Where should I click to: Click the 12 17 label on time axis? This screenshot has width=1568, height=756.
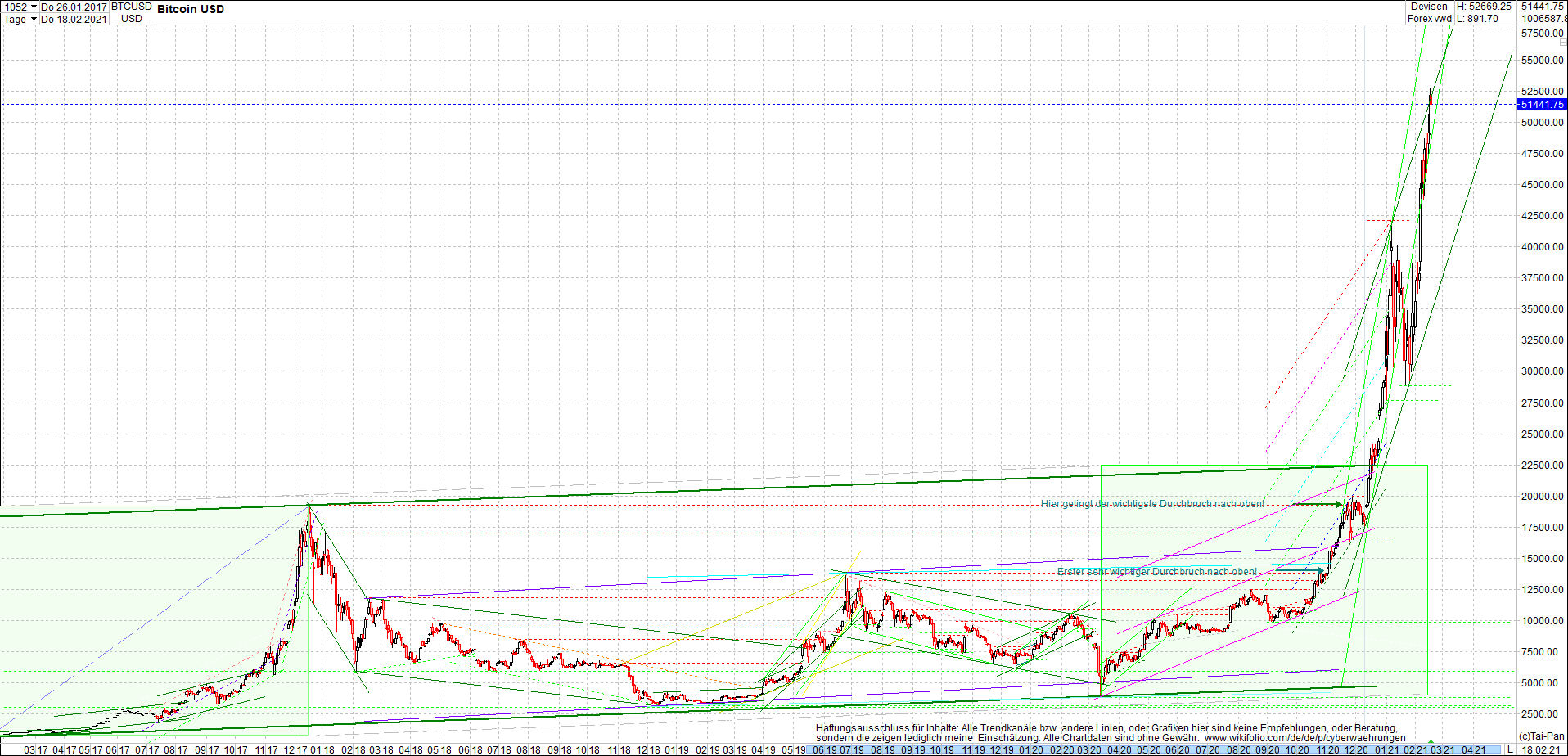click(295, 749)
